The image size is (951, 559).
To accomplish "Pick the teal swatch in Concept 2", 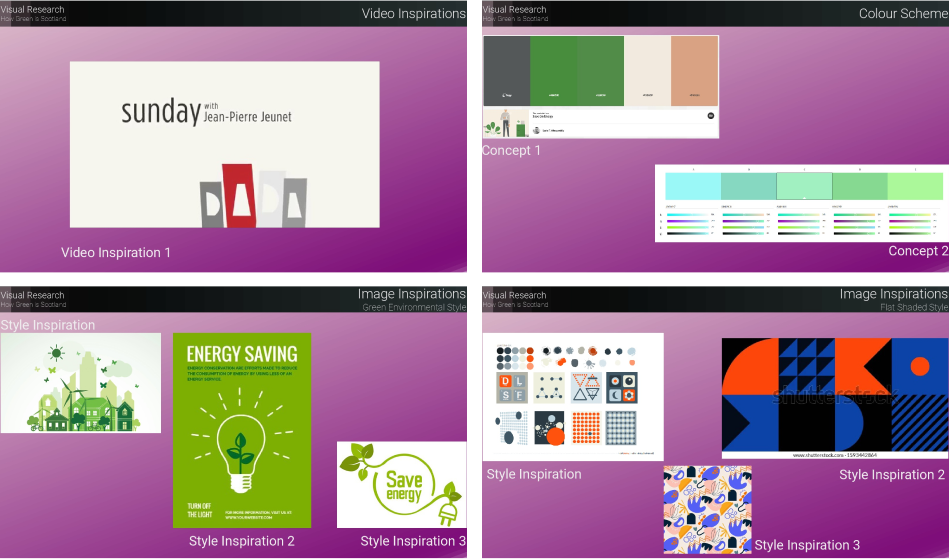I will [748, 186].
